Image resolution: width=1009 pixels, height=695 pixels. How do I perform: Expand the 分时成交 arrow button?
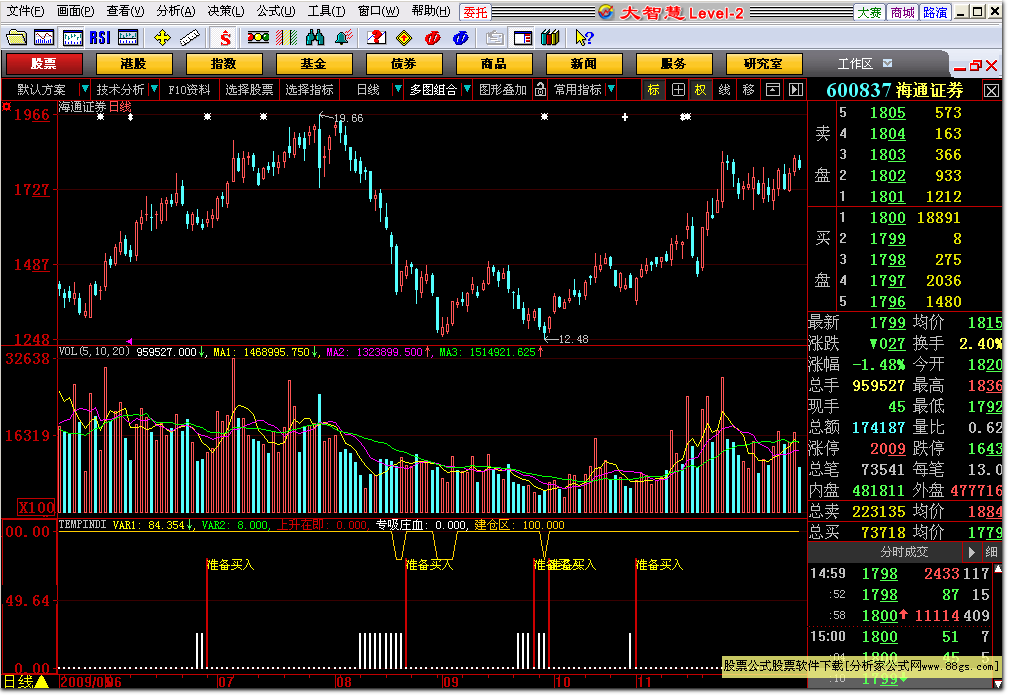pyautogui.click(x=971, y=552)
